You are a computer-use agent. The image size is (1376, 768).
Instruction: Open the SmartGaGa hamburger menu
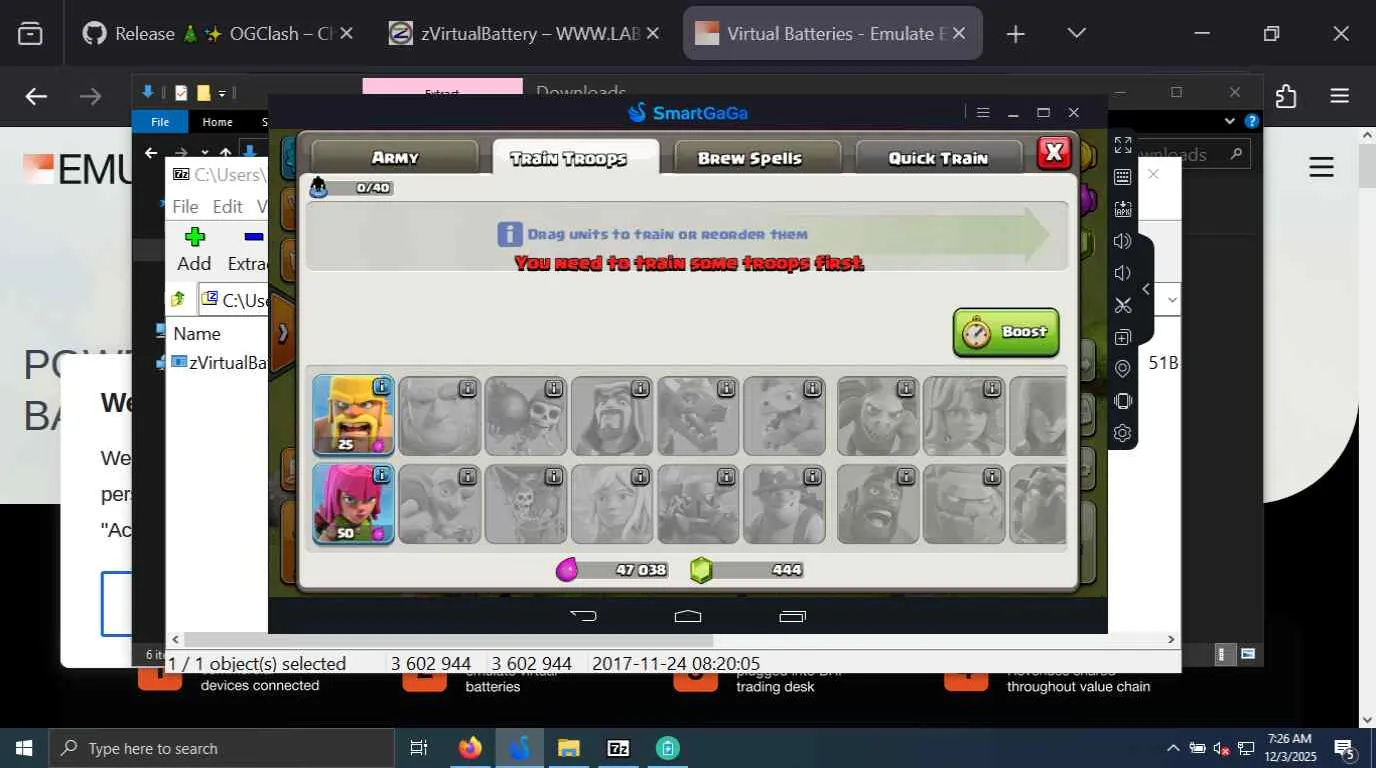pos(983,113)
